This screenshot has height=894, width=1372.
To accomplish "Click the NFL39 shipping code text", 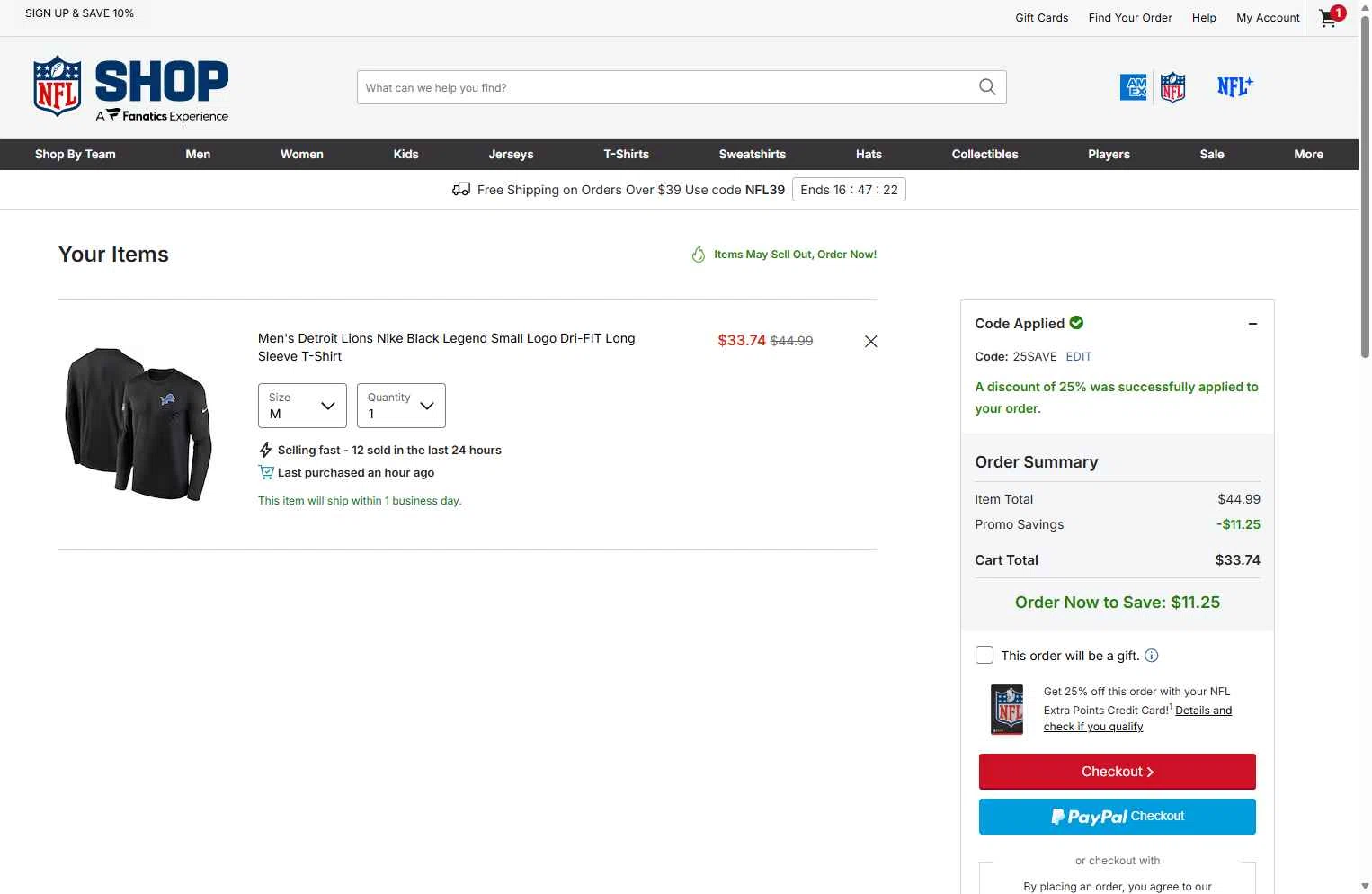I will [765, 190].
